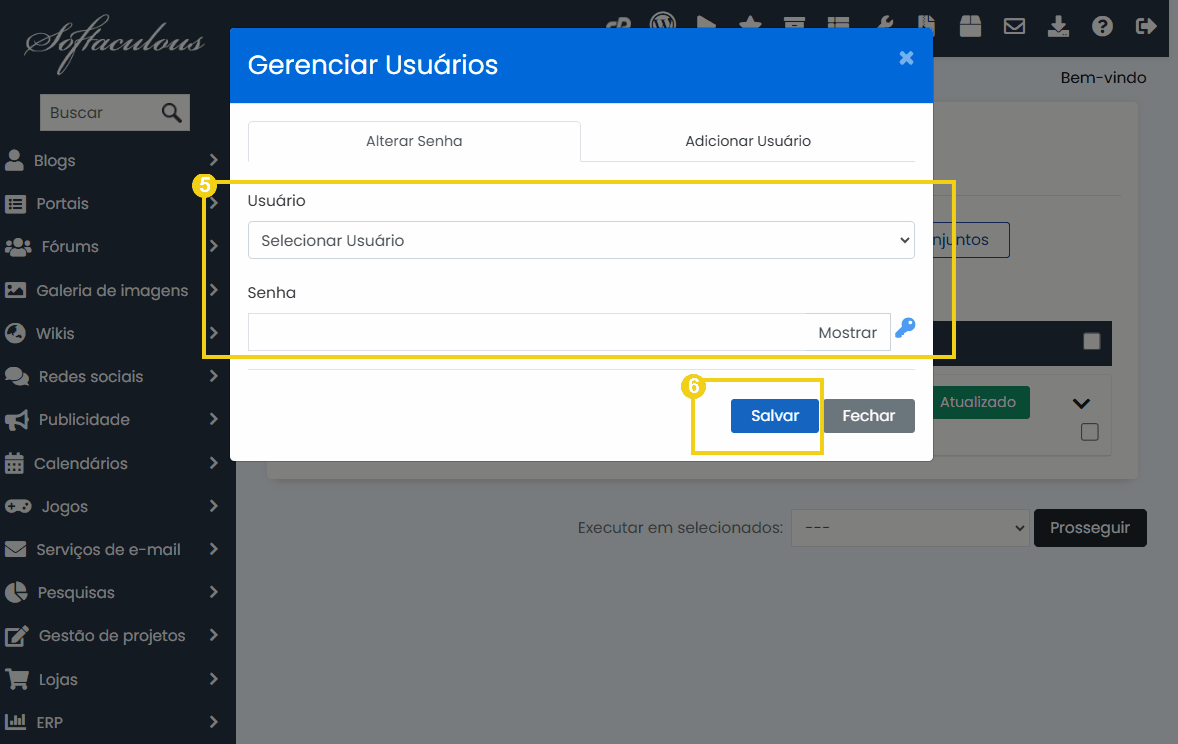1178x744 pixels.
Task: Click the Lojas shopping cart icon
Action: [17, 679]
